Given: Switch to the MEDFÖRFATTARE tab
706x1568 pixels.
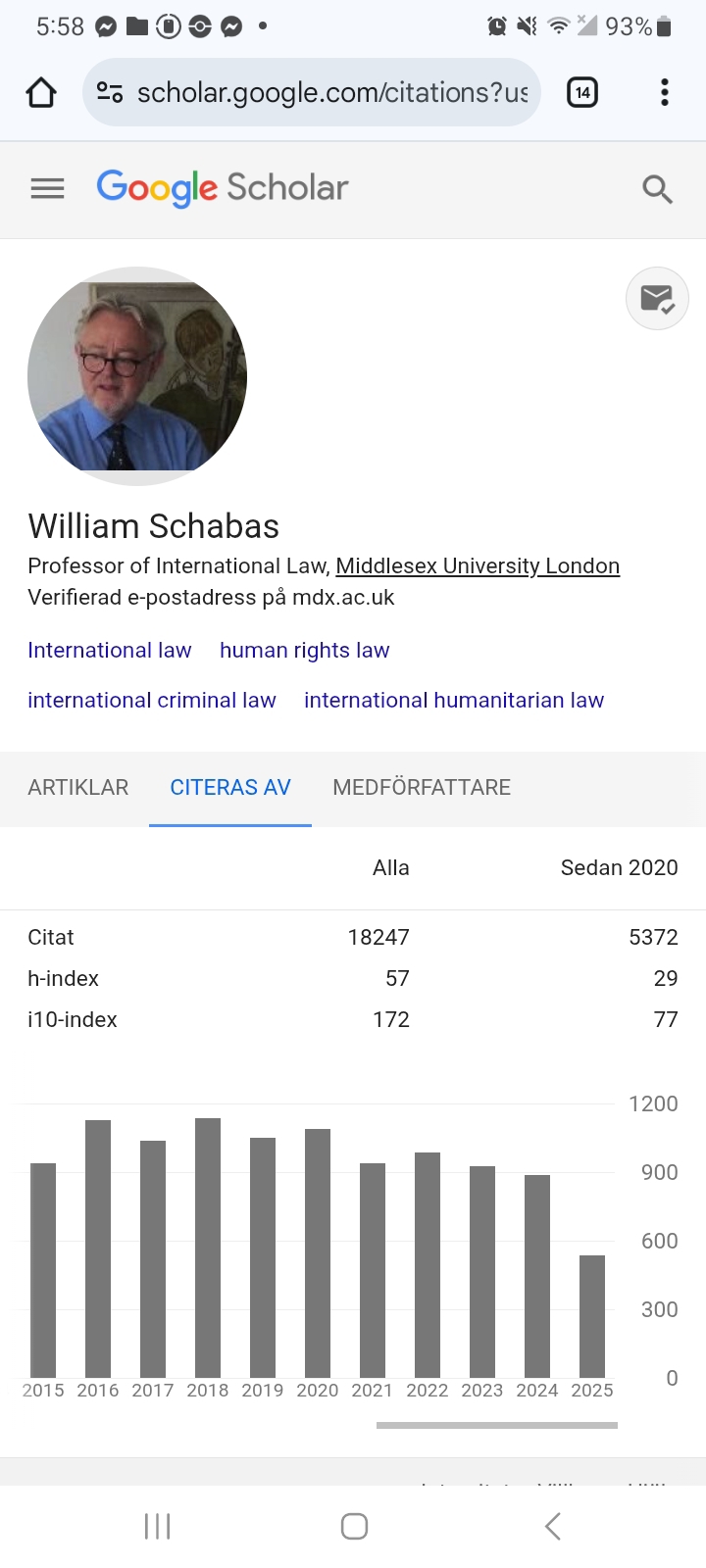Looking at the screenshot, I should tap(422, 788).
